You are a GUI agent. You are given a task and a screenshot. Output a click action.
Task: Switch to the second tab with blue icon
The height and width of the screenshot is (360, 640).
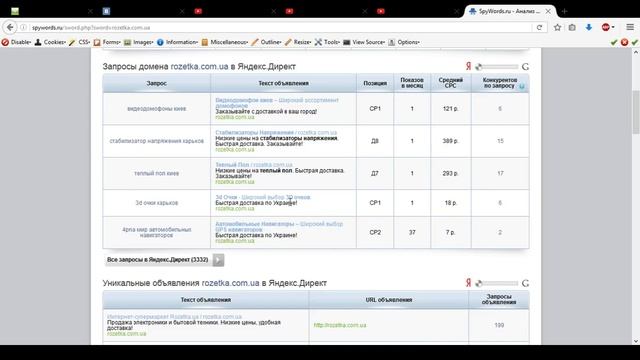point(106,11)
